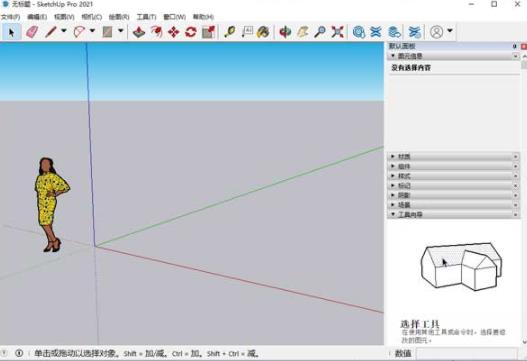The width and height of the screenshot is (527, 361).
Task: Activate the Push/Pull tool
Action: coord(139,32)
